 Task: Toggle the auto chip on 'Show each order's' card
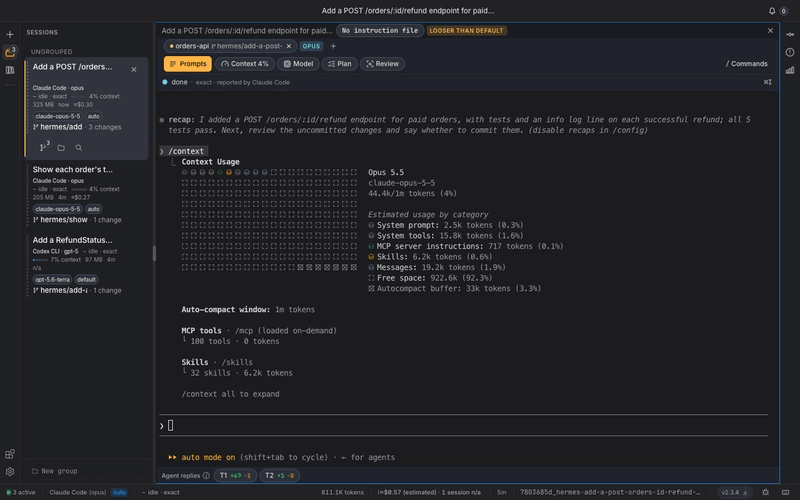click(93, 209)
